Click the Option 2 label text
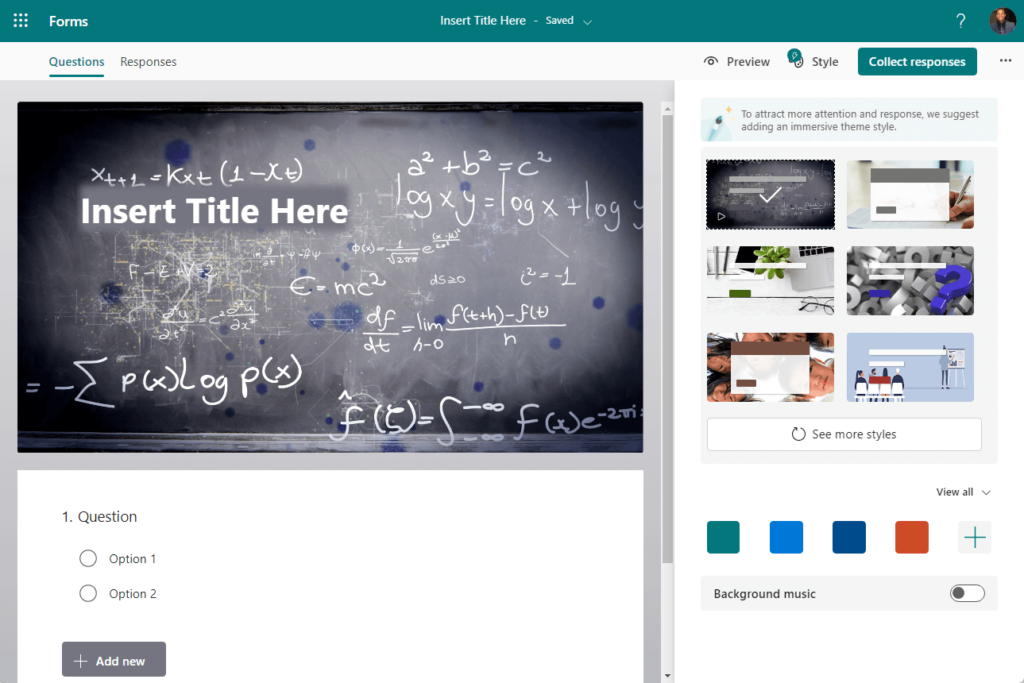The image size is (1024, 683). (x=133, y=594)
